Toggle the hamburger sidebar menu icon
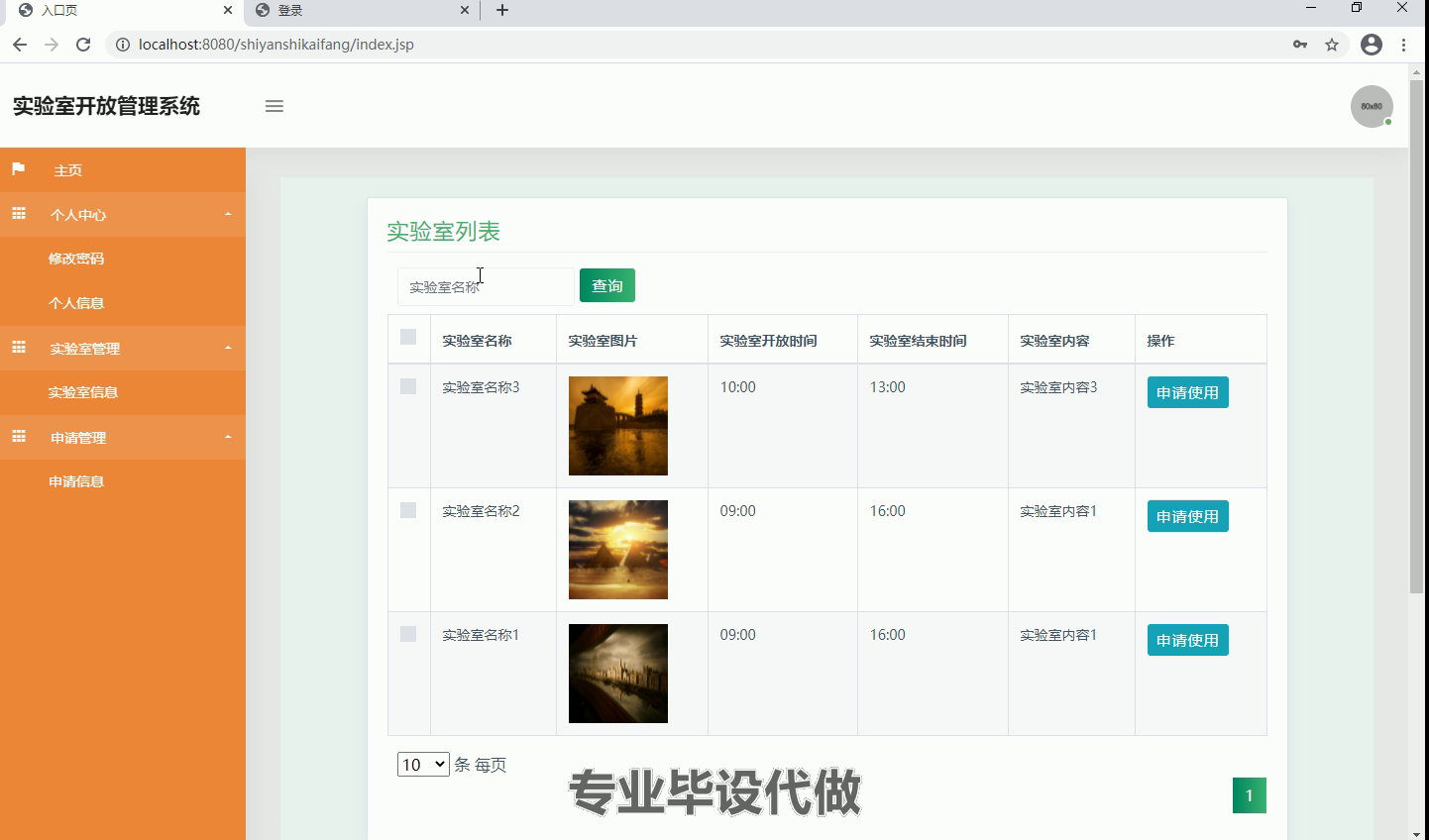This screenshot has width=1429, height=840. click(275, 106)
